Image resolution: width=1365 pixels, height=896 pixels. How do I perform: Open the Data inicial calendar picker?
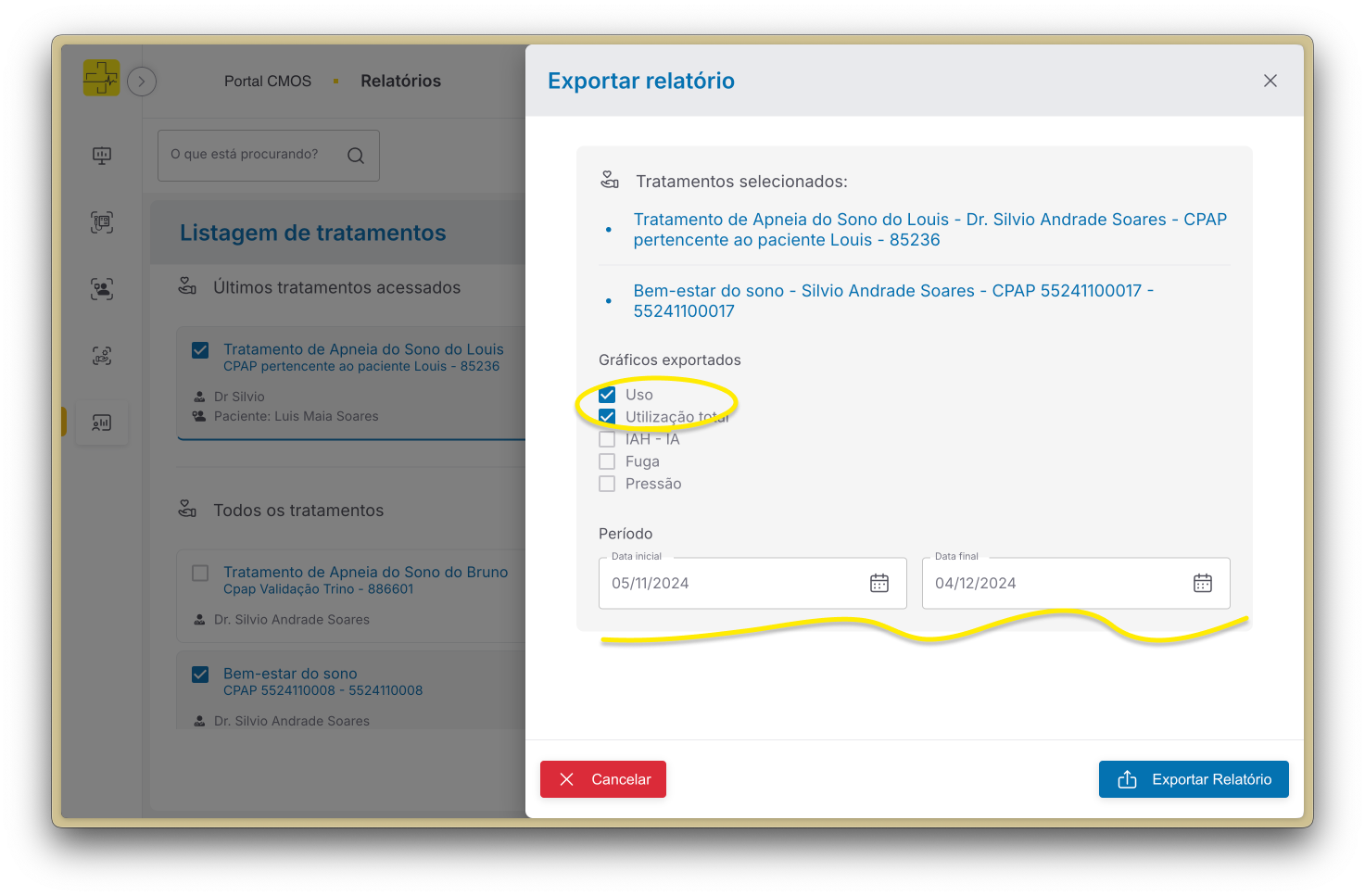[878, 583]
